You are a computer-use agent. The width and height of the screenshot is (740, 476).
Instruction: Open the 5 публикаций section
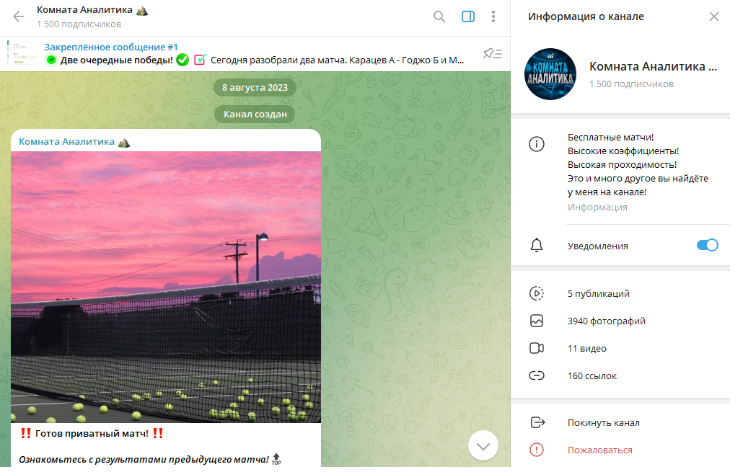[598, 294]
